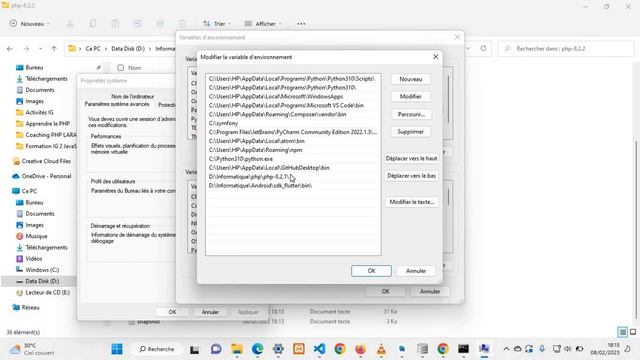Click Annuler in Propriétés système window
640x360 pixels.
210,312
